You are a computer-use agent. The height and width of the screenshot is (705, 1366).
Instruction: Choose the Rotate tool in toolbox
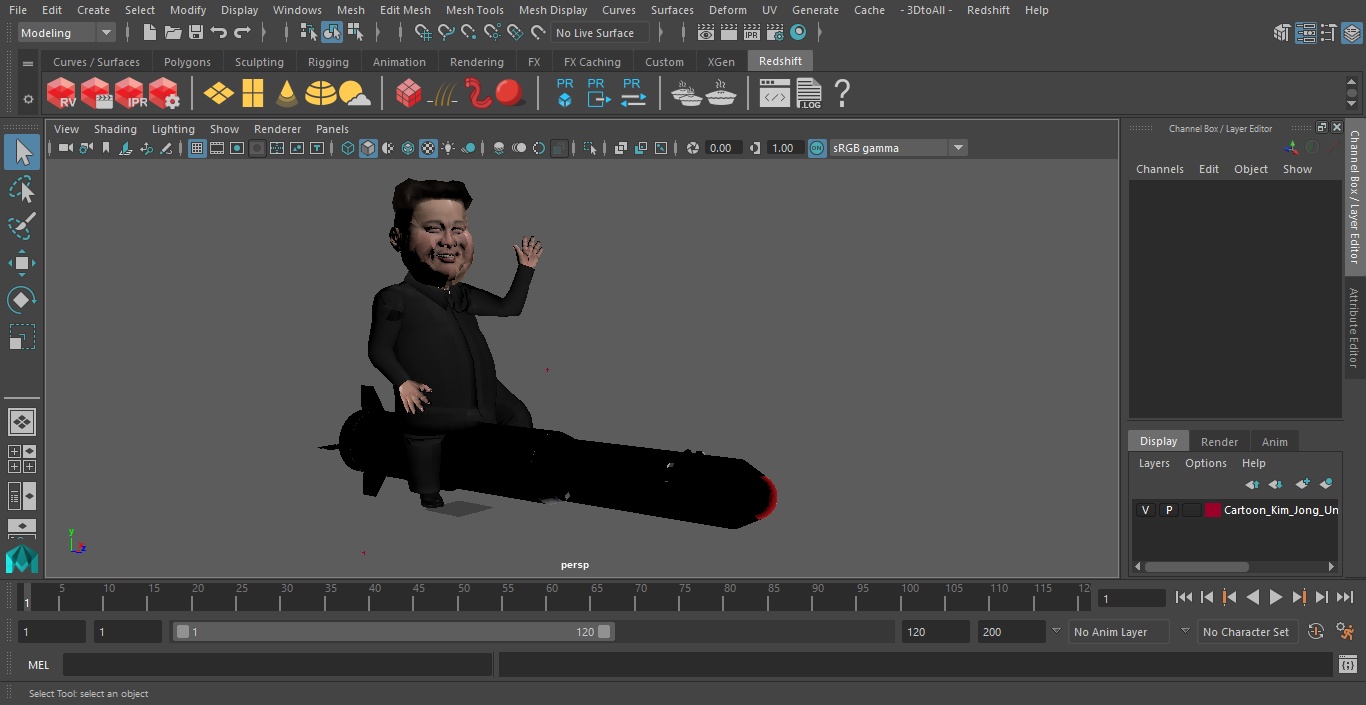[22, 299]
